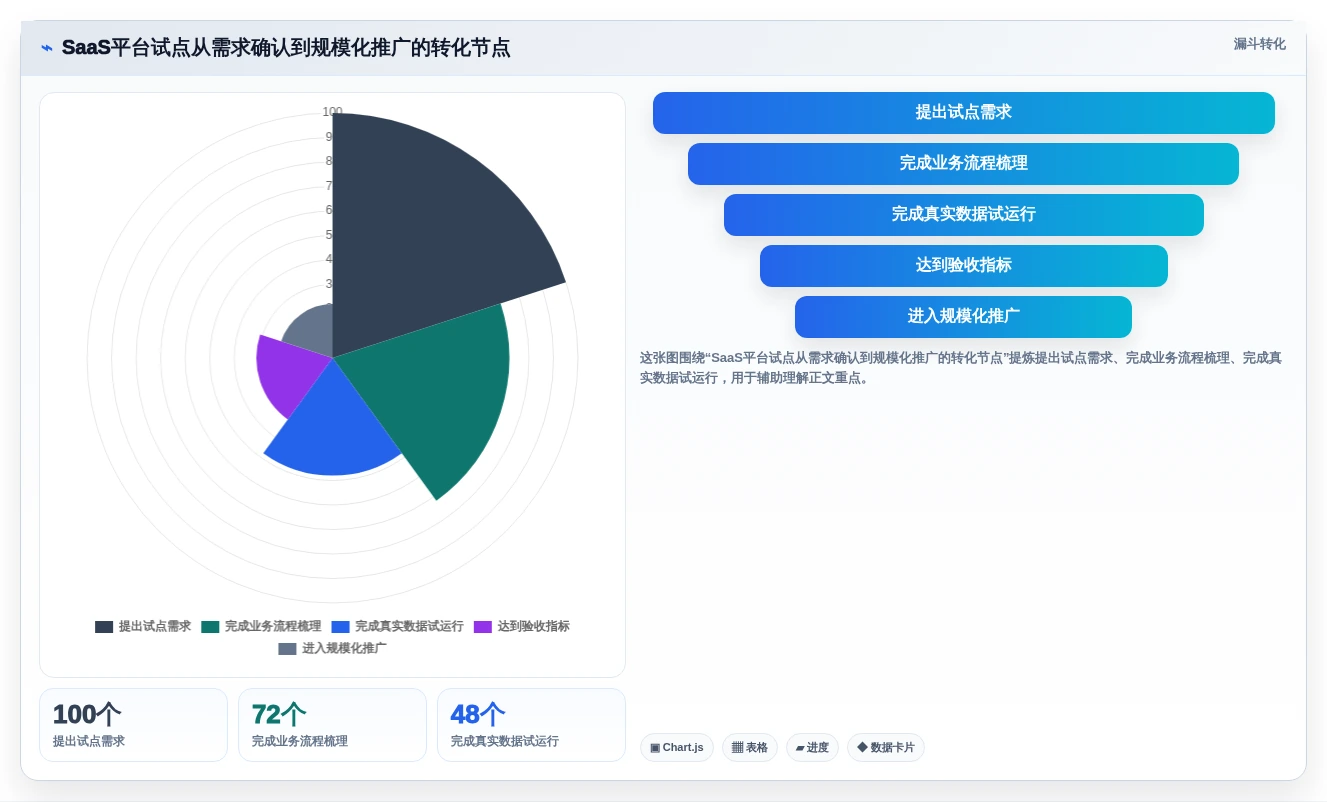
Task: Click the 100 axis label atop chart
Action: [332, 112]
